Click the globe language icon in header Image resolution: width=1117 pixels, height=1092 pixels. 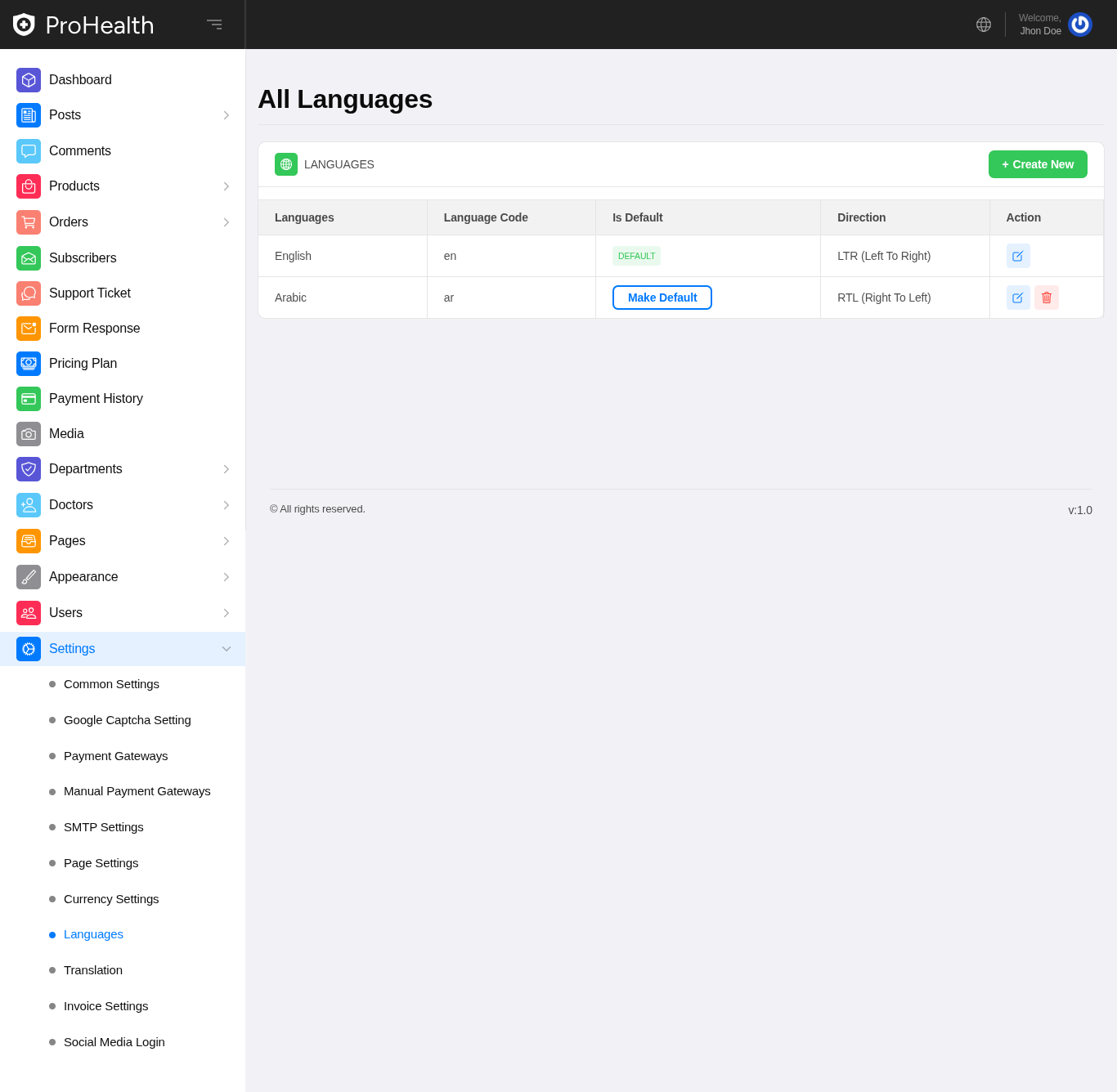984,25
